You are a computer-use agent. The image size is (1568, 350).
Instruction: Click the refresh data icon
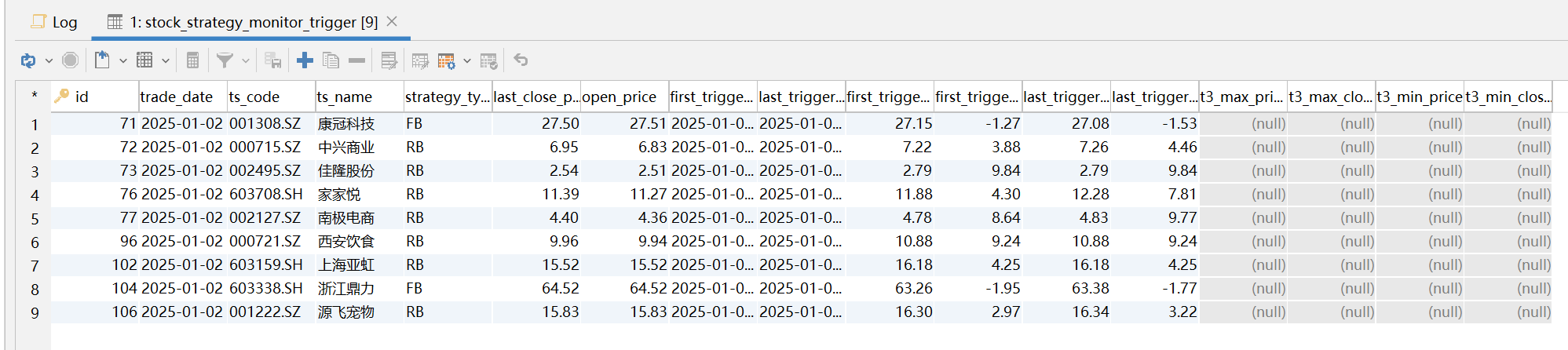28,60
